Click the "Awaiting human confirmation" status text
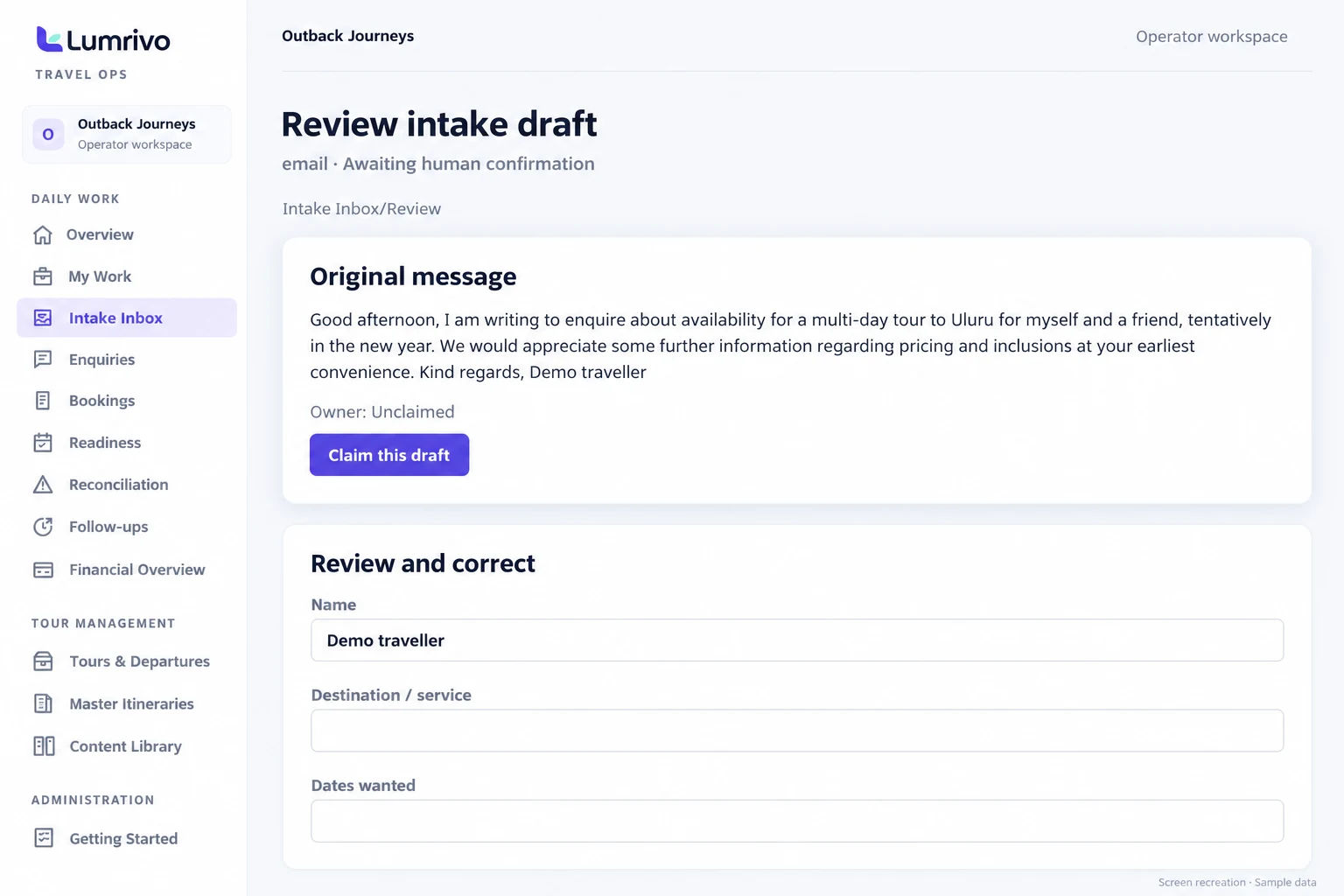 tap(469, 164)
